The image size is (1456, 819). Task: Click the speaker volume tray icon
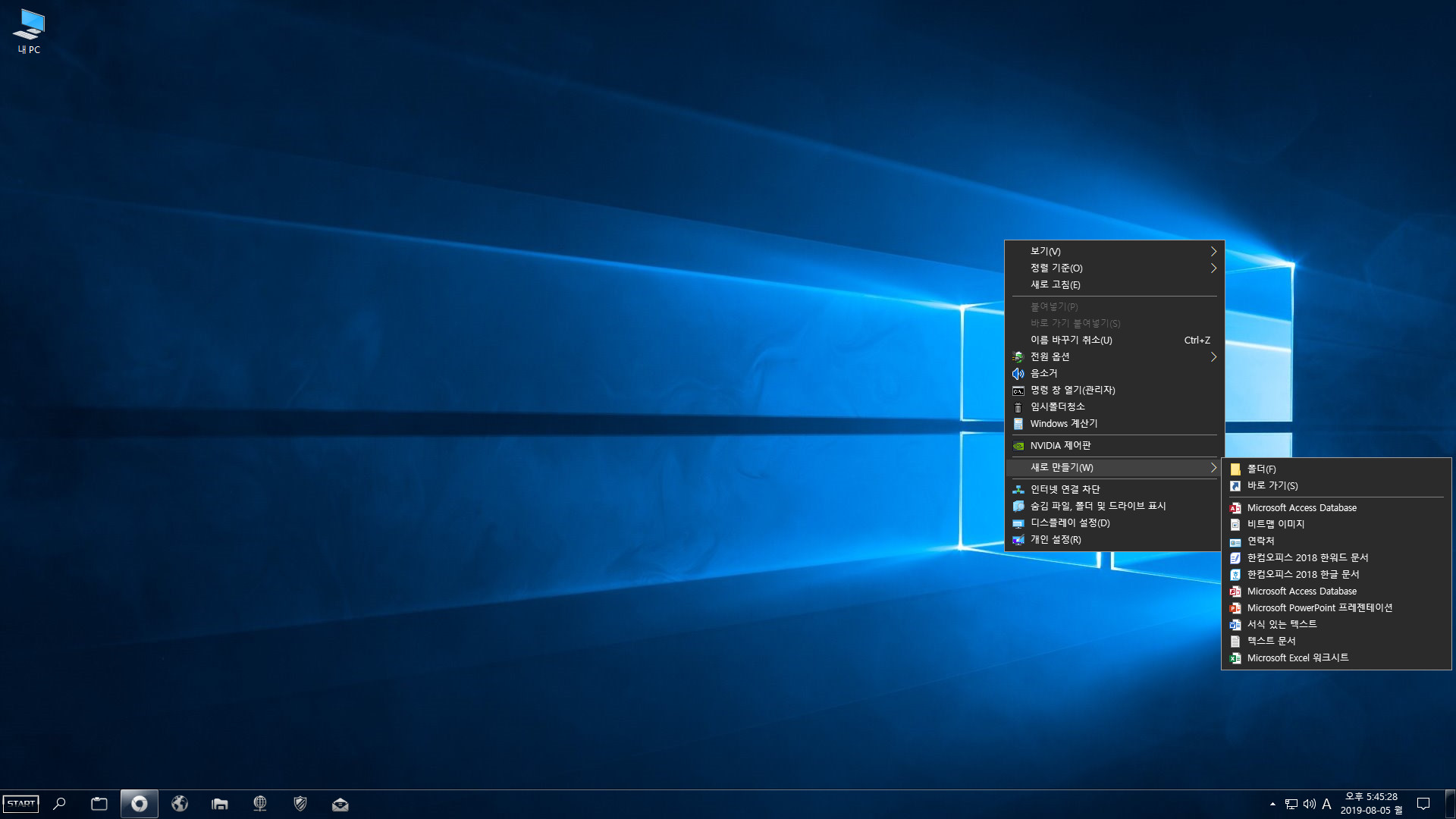coord(1309,804)
